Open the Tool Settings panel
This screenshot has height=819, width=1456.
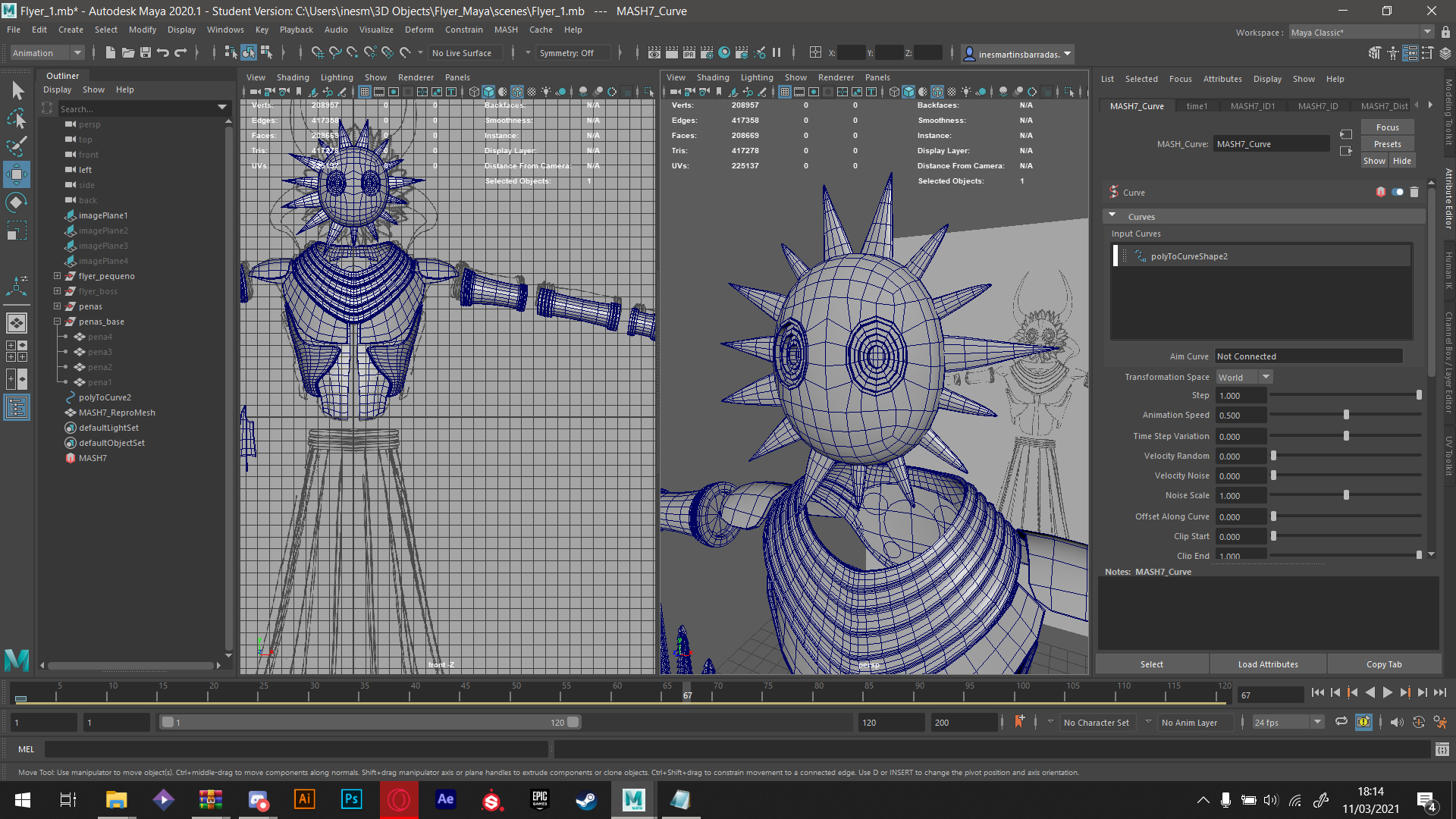coord(1428,53)
